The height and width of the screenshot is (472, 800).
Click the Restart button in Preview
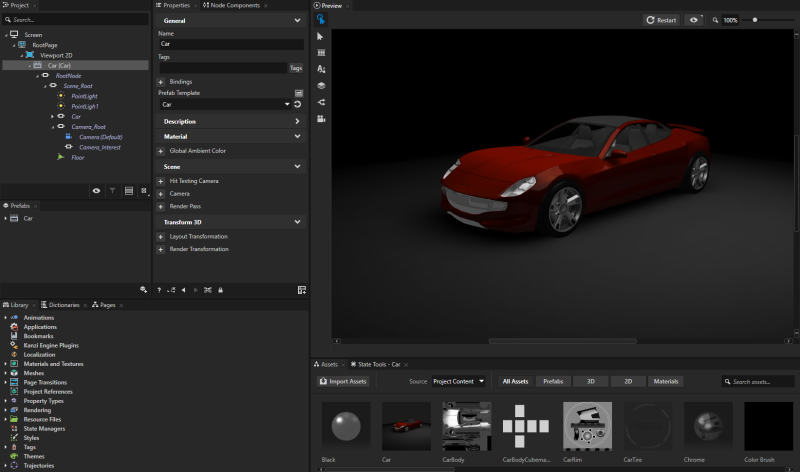662,20
